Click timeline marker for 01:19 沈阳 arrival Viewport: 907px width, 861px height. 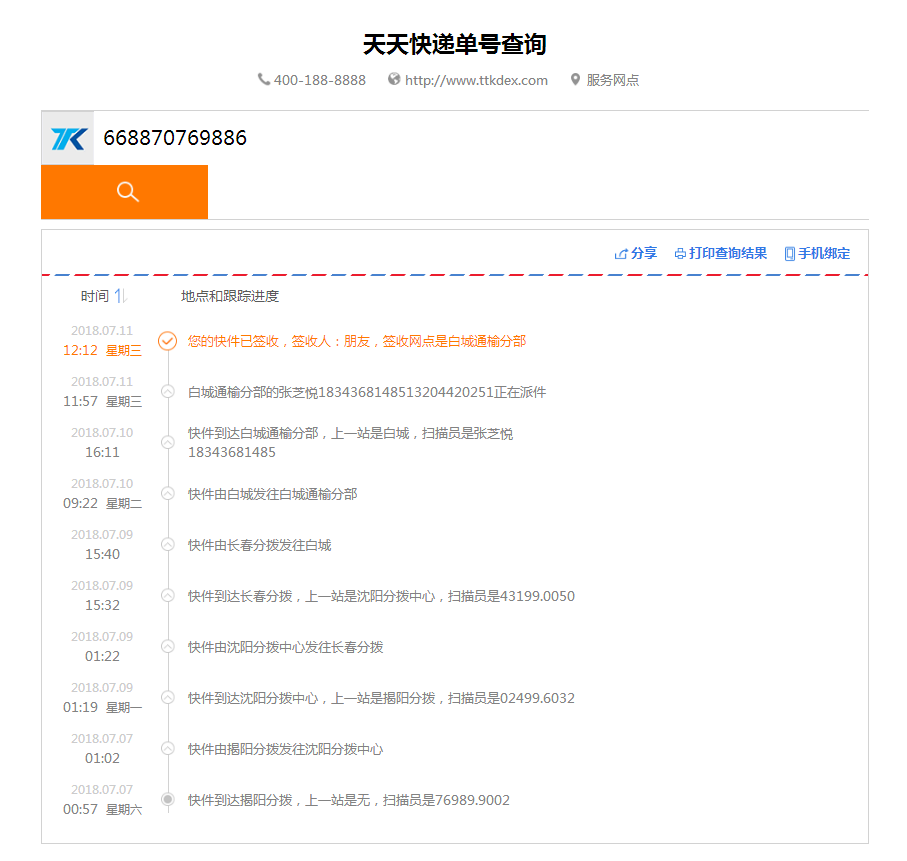pyautogui.click(x=168, y=697)
